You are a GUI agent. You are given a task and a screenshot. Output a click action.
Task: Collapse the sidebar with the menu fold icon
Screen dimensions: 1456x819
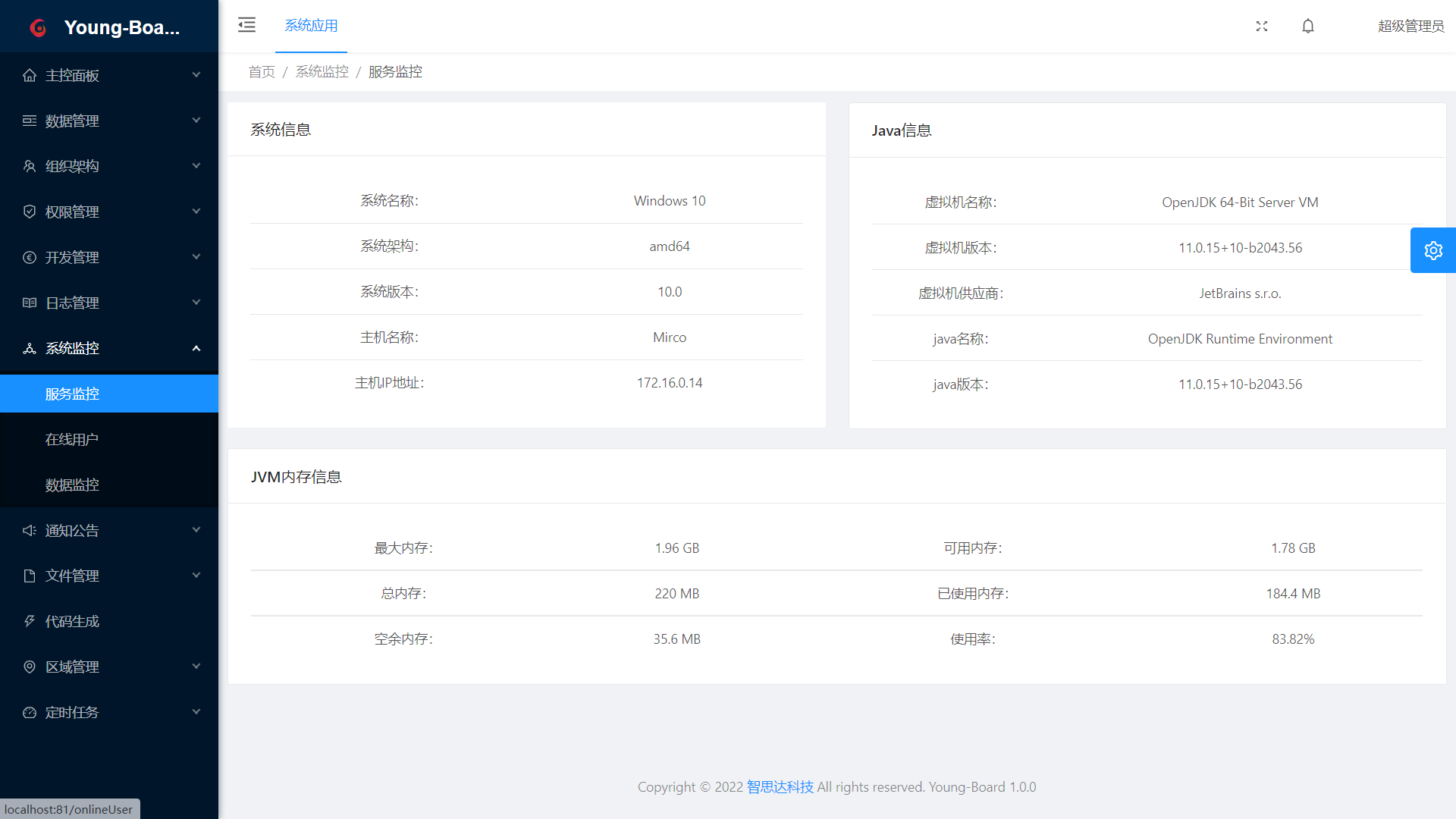[246, 25]
